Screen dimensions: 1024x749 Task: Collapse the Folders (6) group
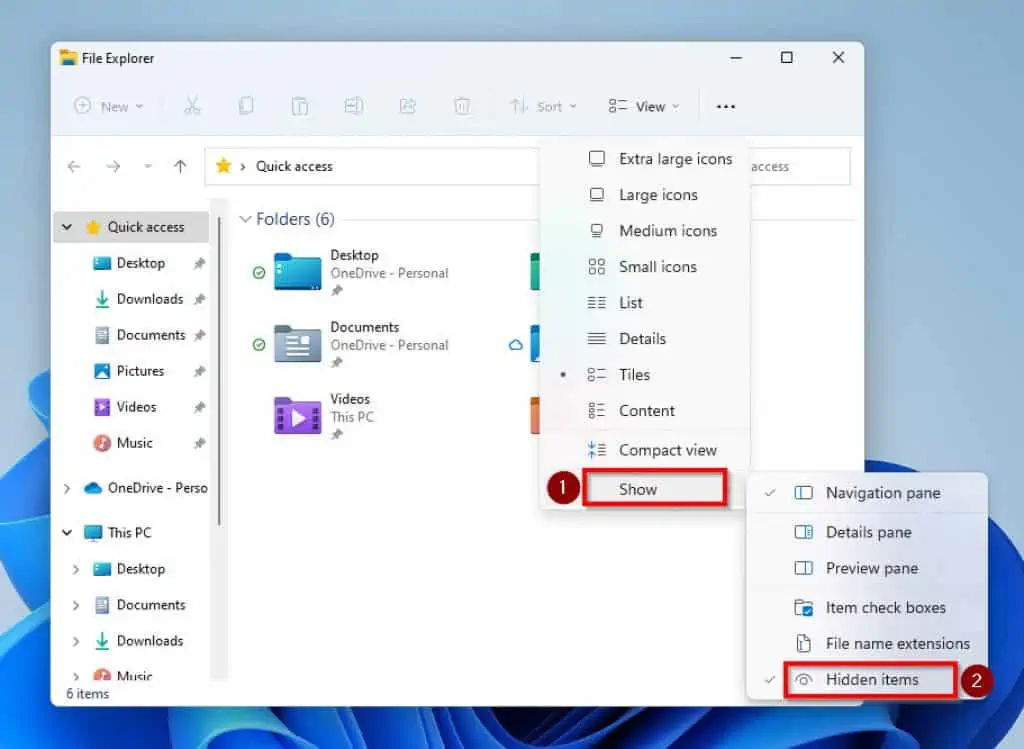point(245,219)
